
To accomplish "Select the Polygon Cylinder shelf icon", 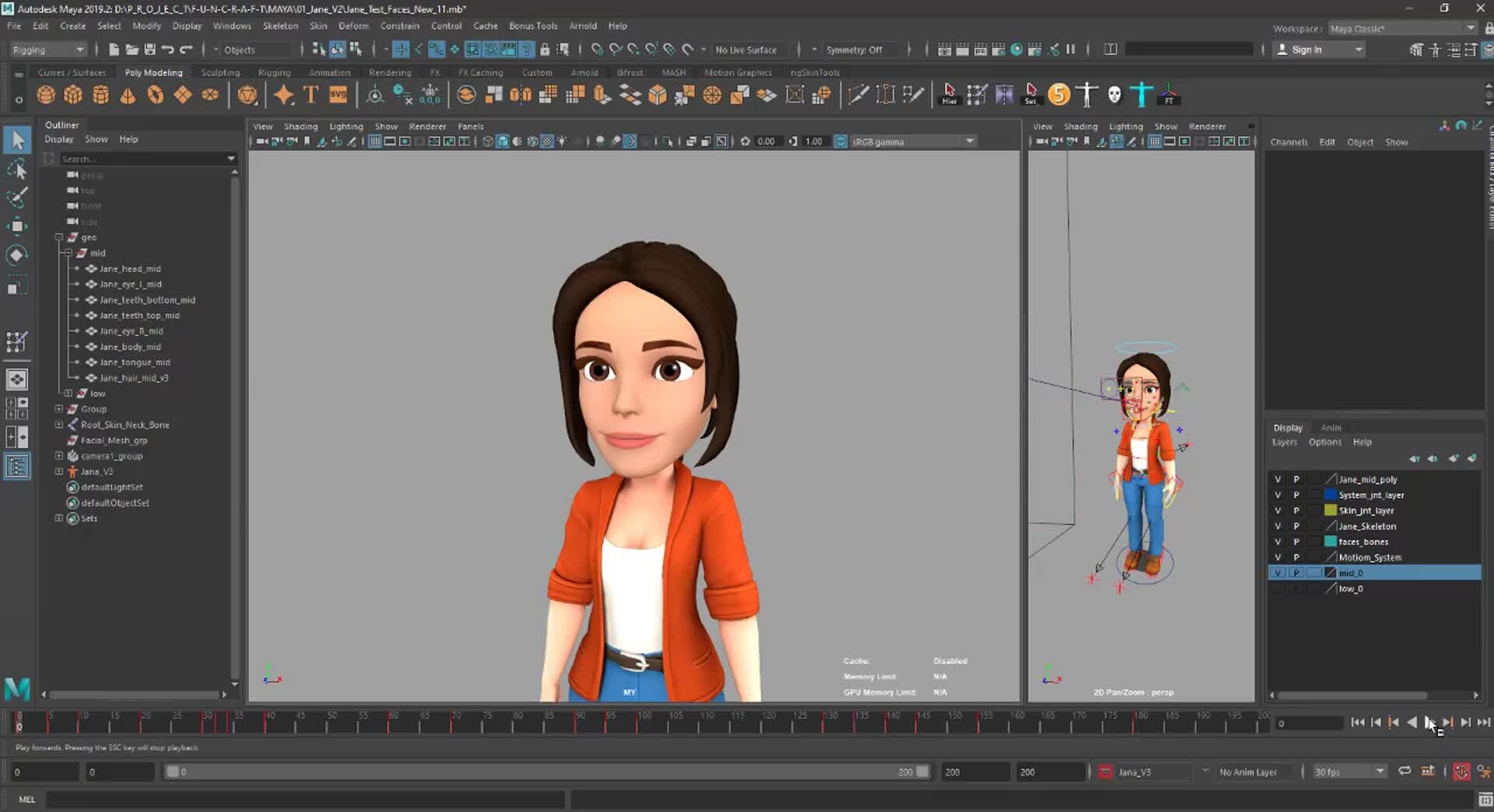I will click(101, 94).
